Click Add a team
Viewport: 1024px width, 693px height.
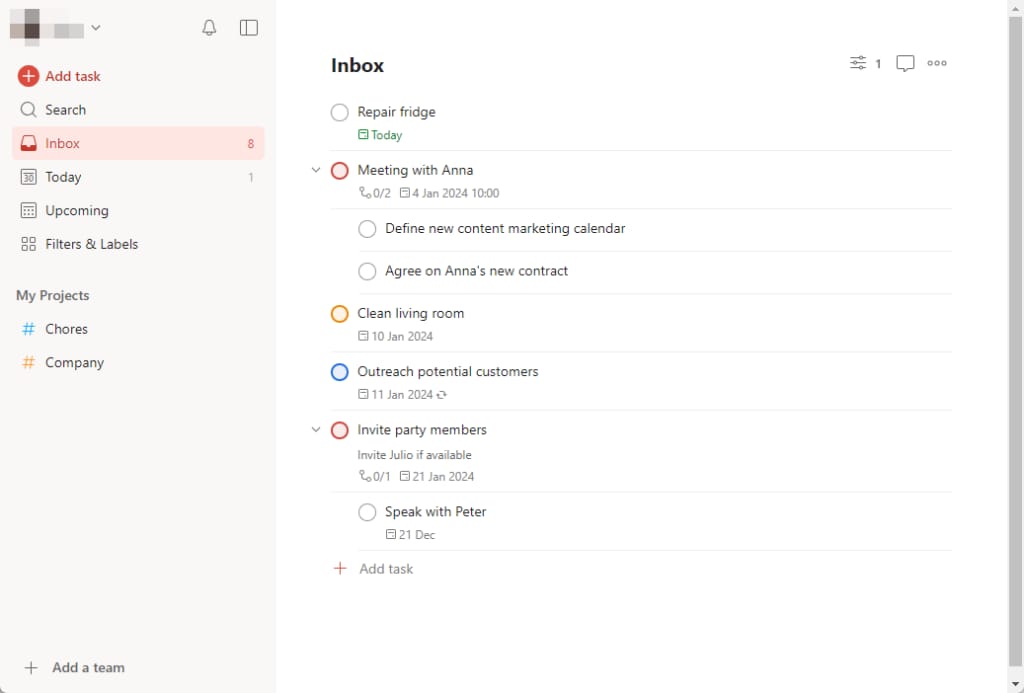click(x=88, y=668)
